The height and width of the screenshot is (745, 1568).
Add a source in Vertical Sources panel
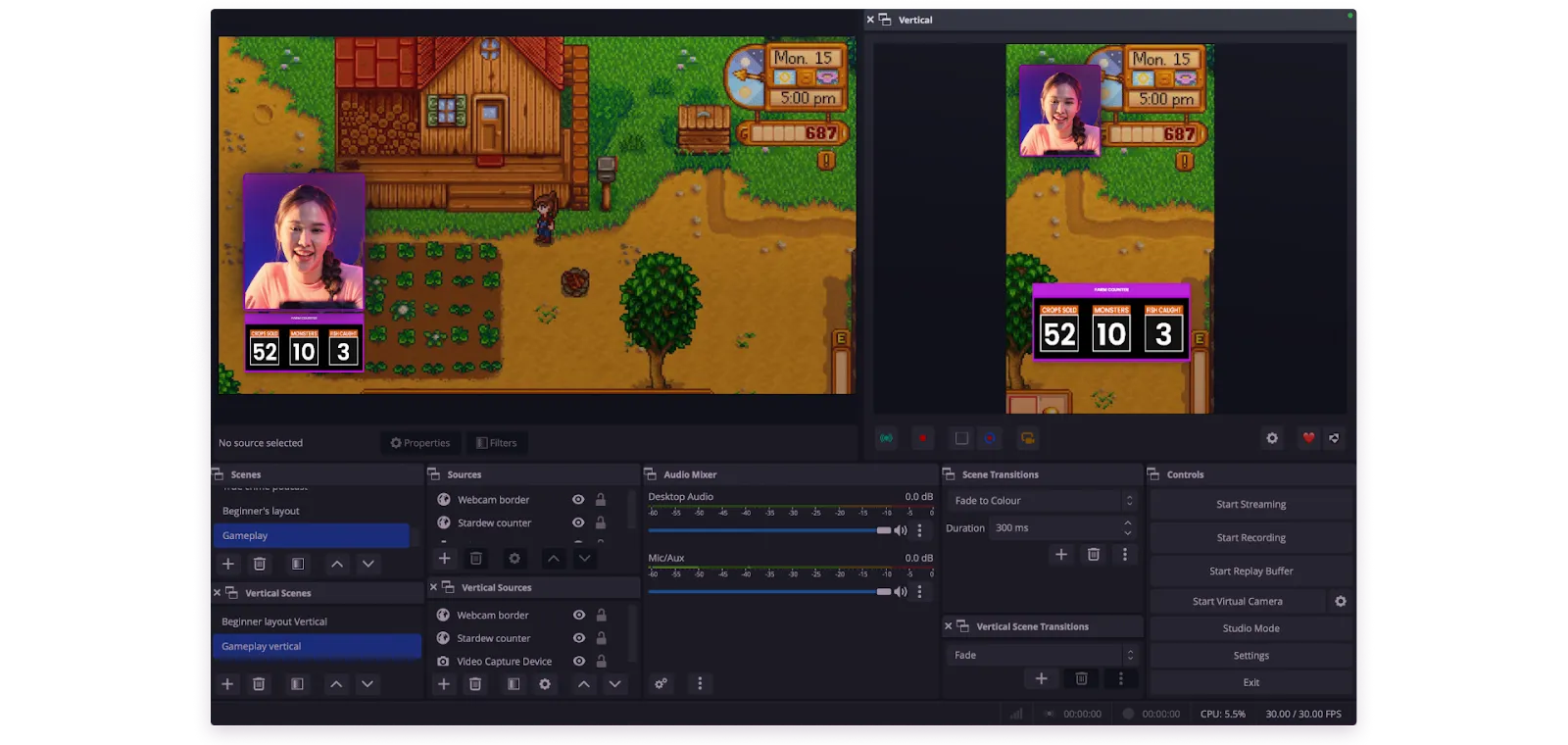443,684
